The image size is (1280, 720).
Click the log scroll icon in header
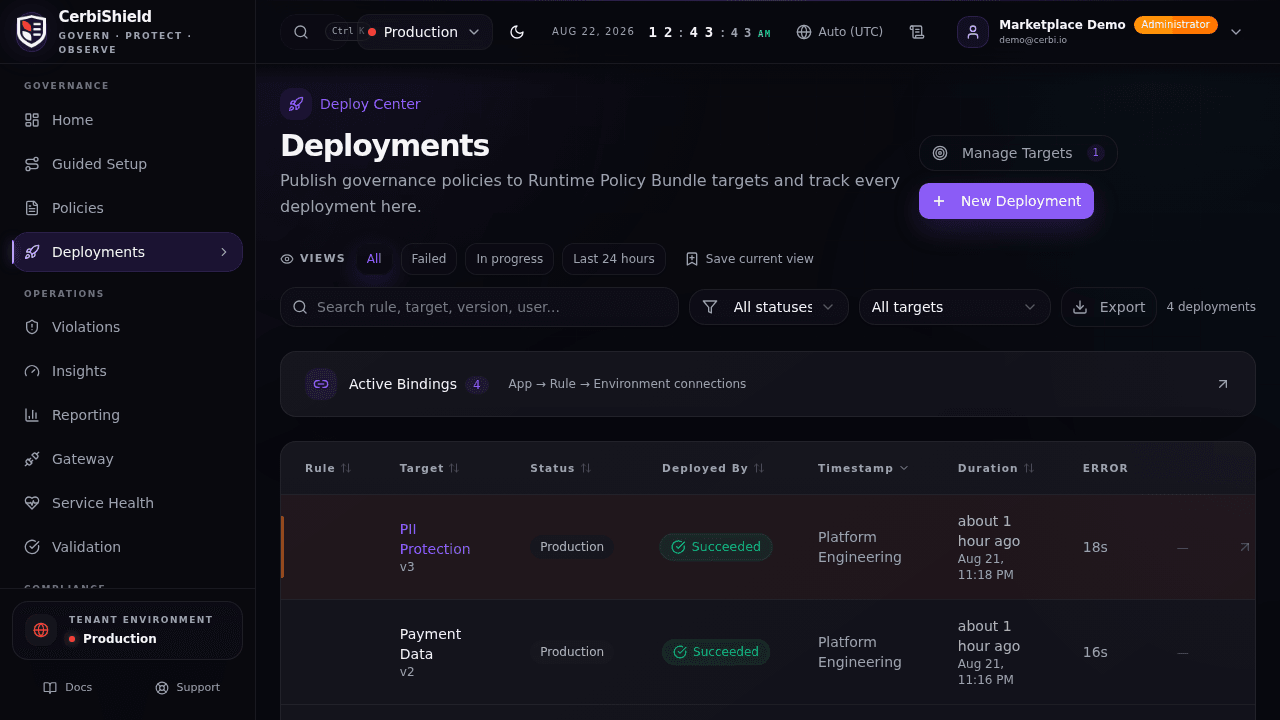917,32
